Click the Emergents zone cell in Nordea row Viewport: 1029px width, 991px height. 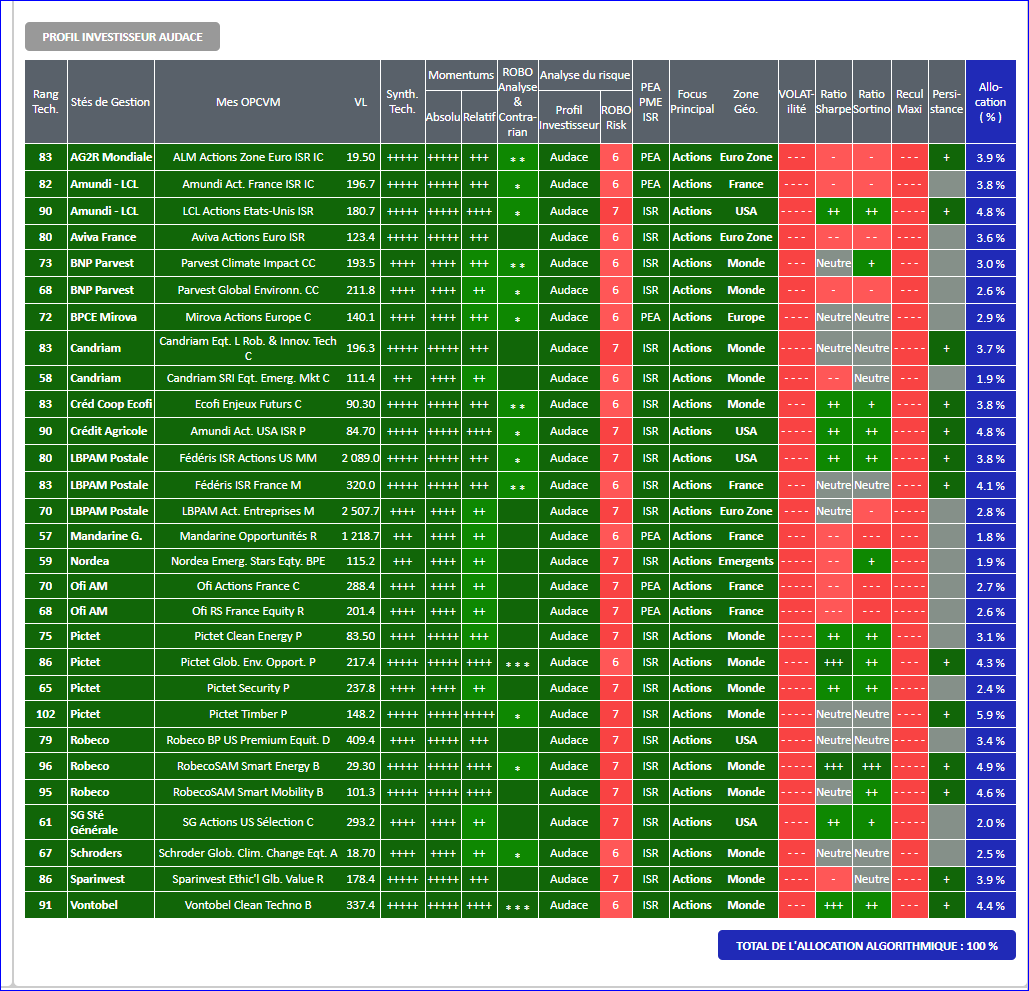tap(746, 560)
